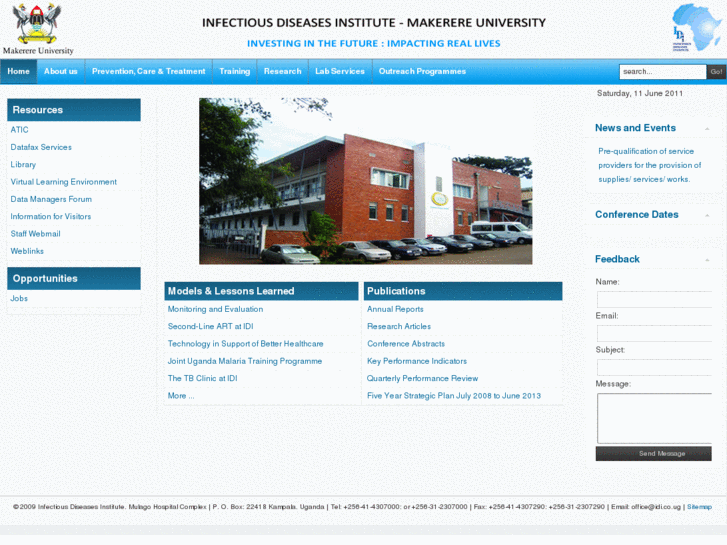Open the About us menu

(61, 71)
